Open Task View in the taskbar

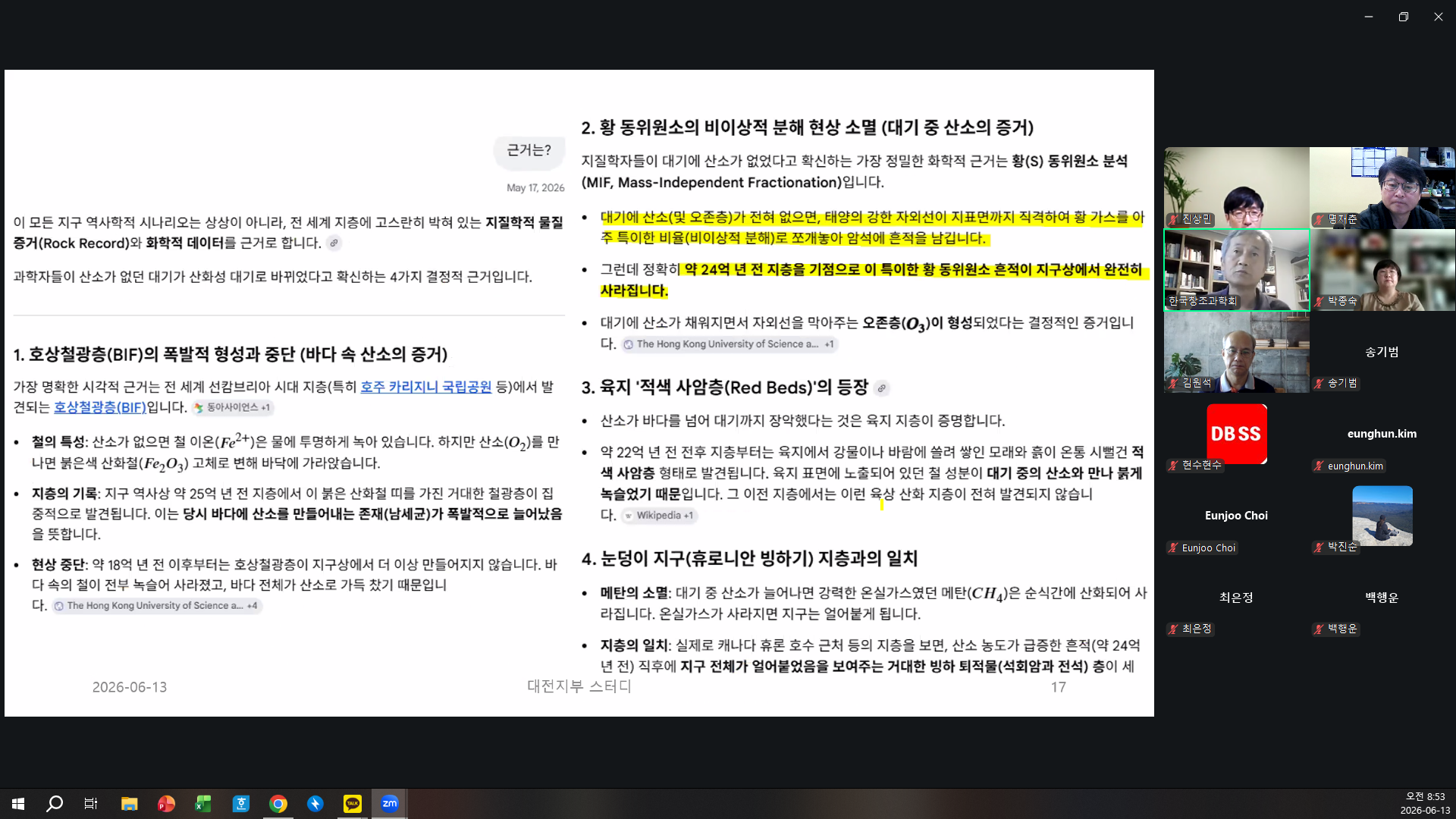click(91, 804)
